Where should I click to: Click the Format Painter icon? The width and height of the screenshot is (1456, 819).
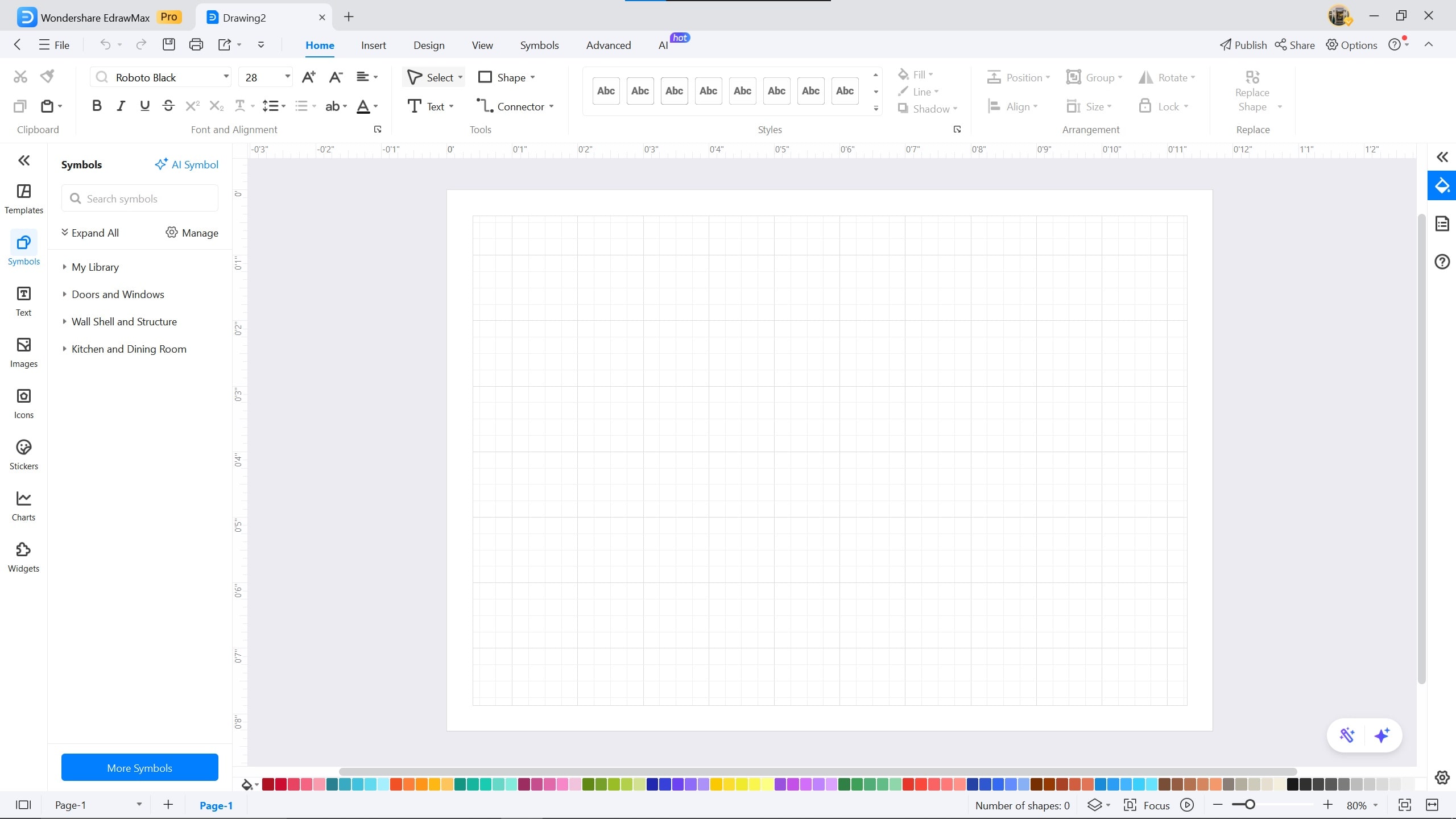48,76
